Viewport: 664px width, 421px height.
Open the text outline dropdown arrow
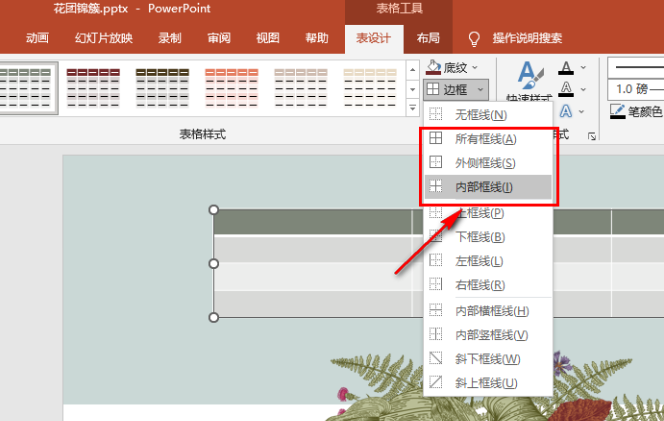point(584,89)
